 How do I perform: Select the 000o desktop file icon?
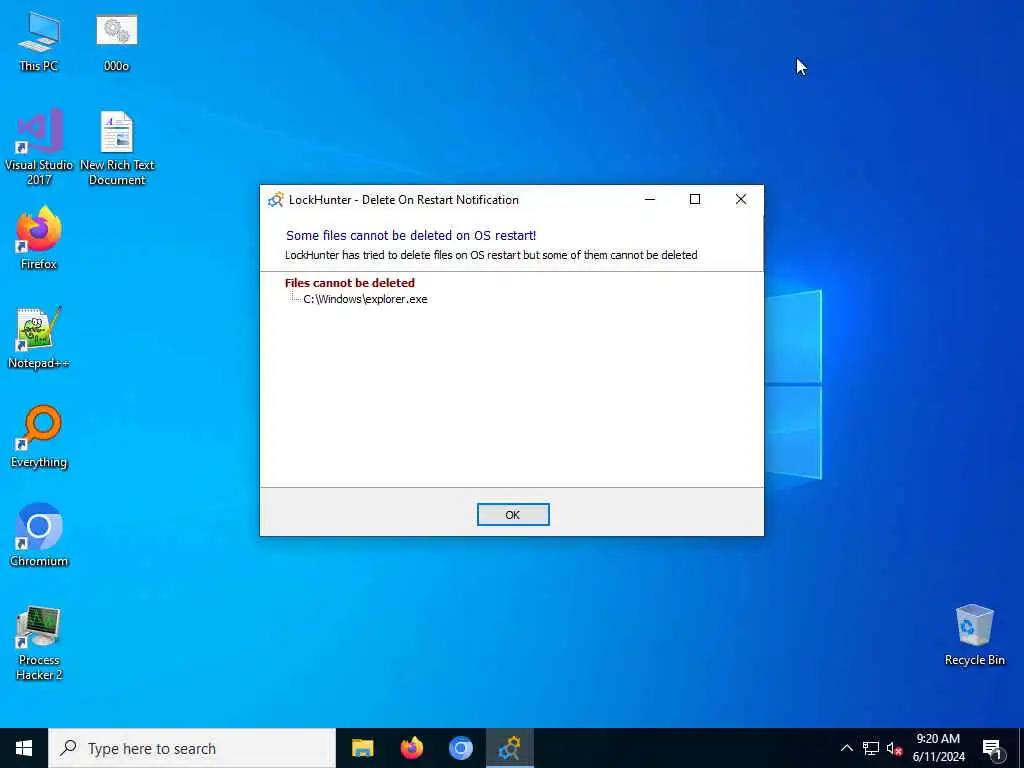116,42
